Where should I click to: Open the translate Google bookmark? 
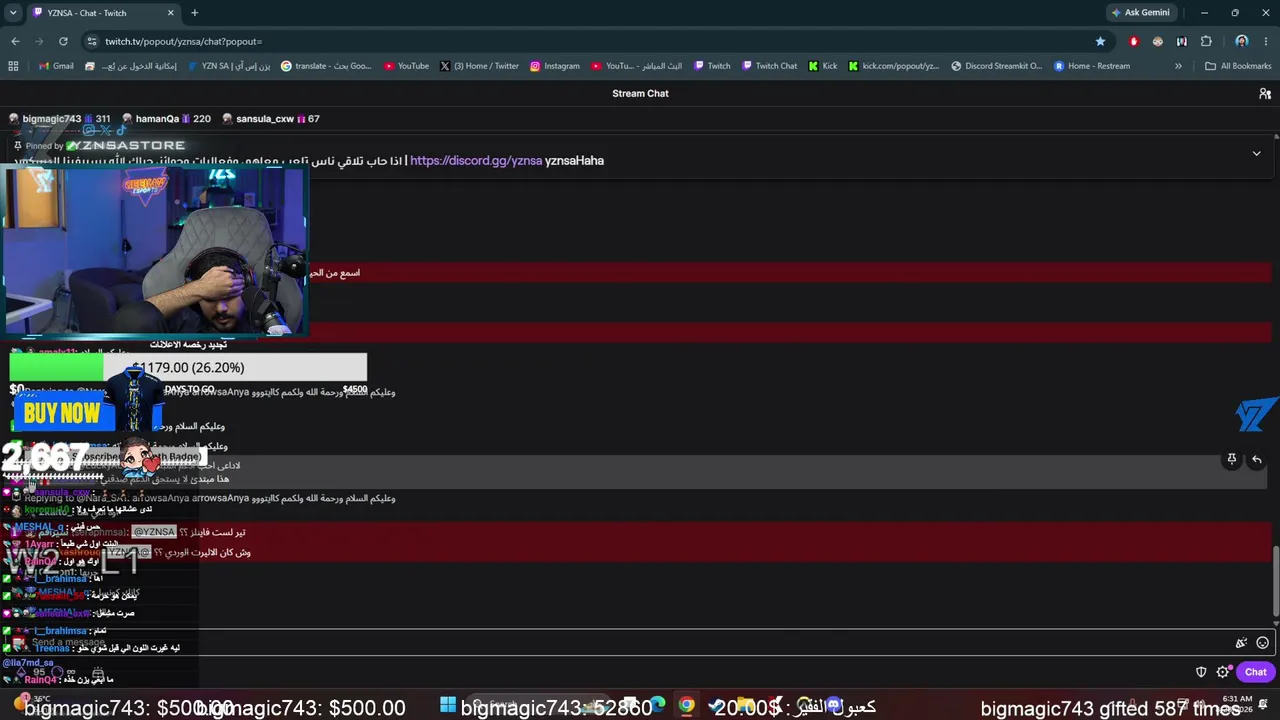click(326, 66)
